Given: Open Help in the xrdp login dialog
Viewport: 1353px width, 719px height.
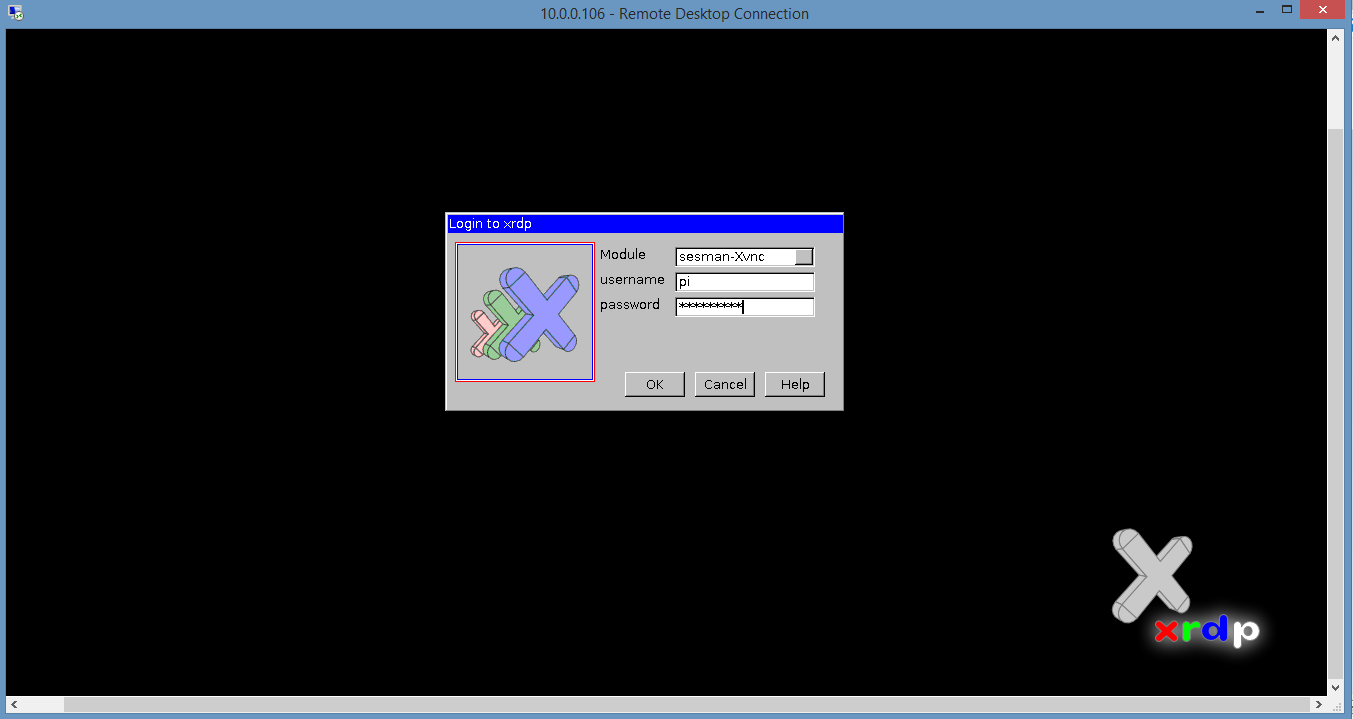Looking at the screenshot, I should coord(795,384).
